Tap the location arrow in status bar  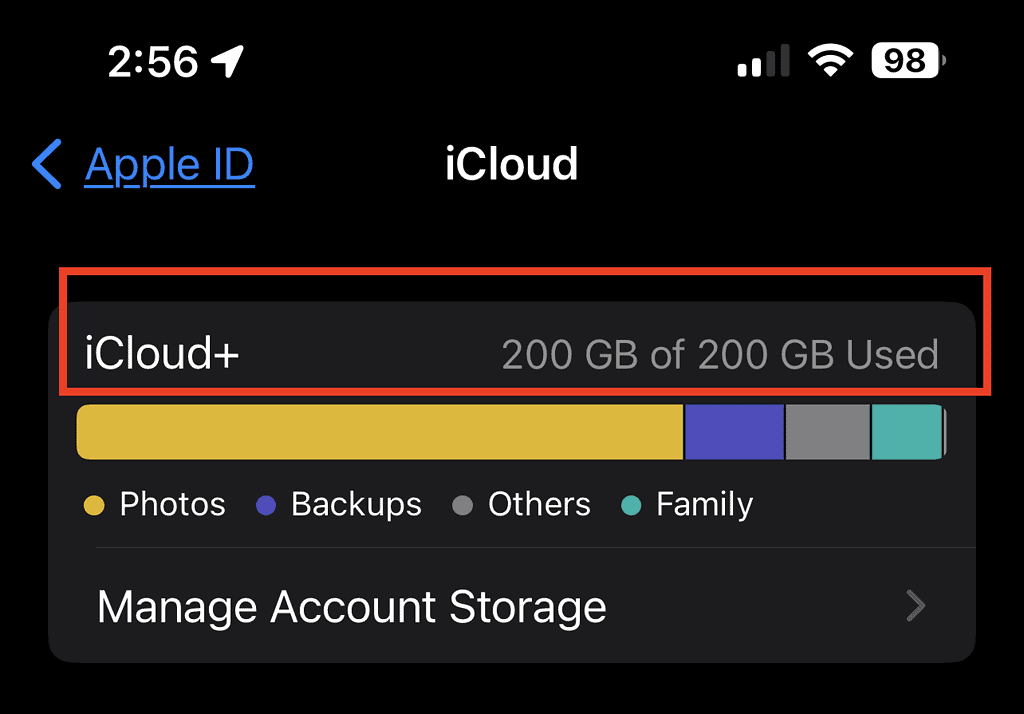228,62
